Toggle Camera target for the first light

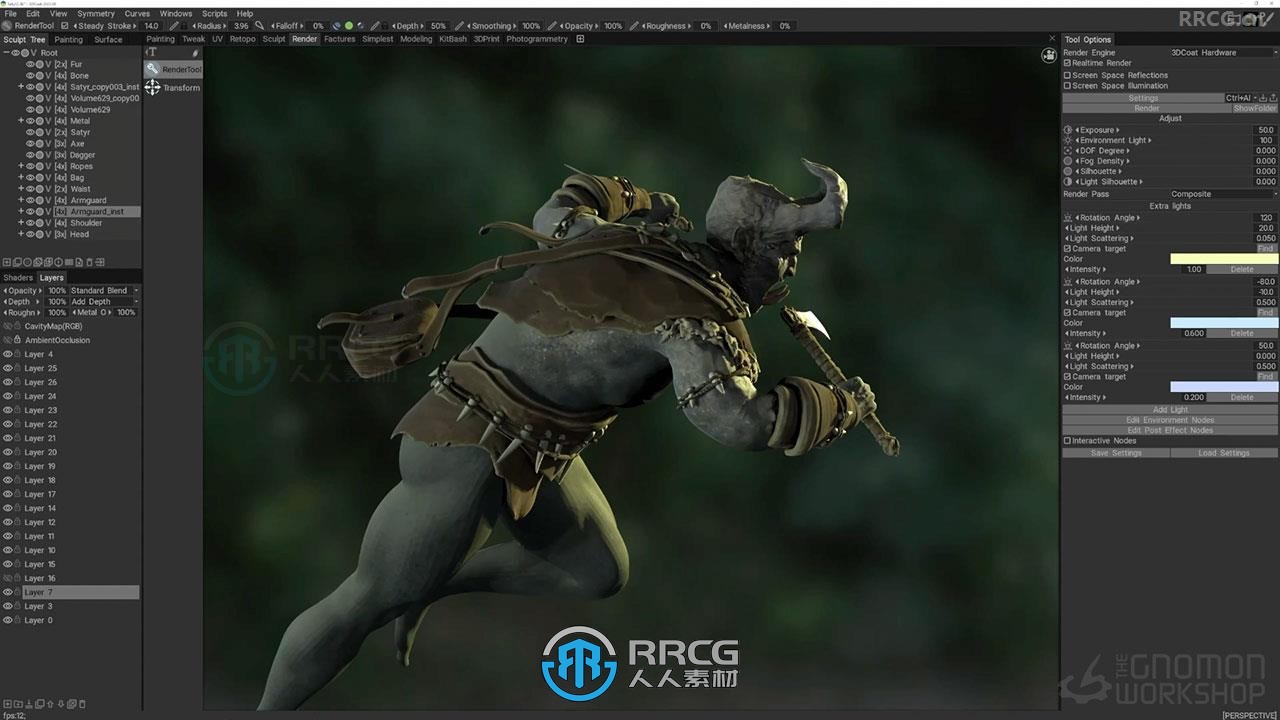click(x=1067, y=249)
